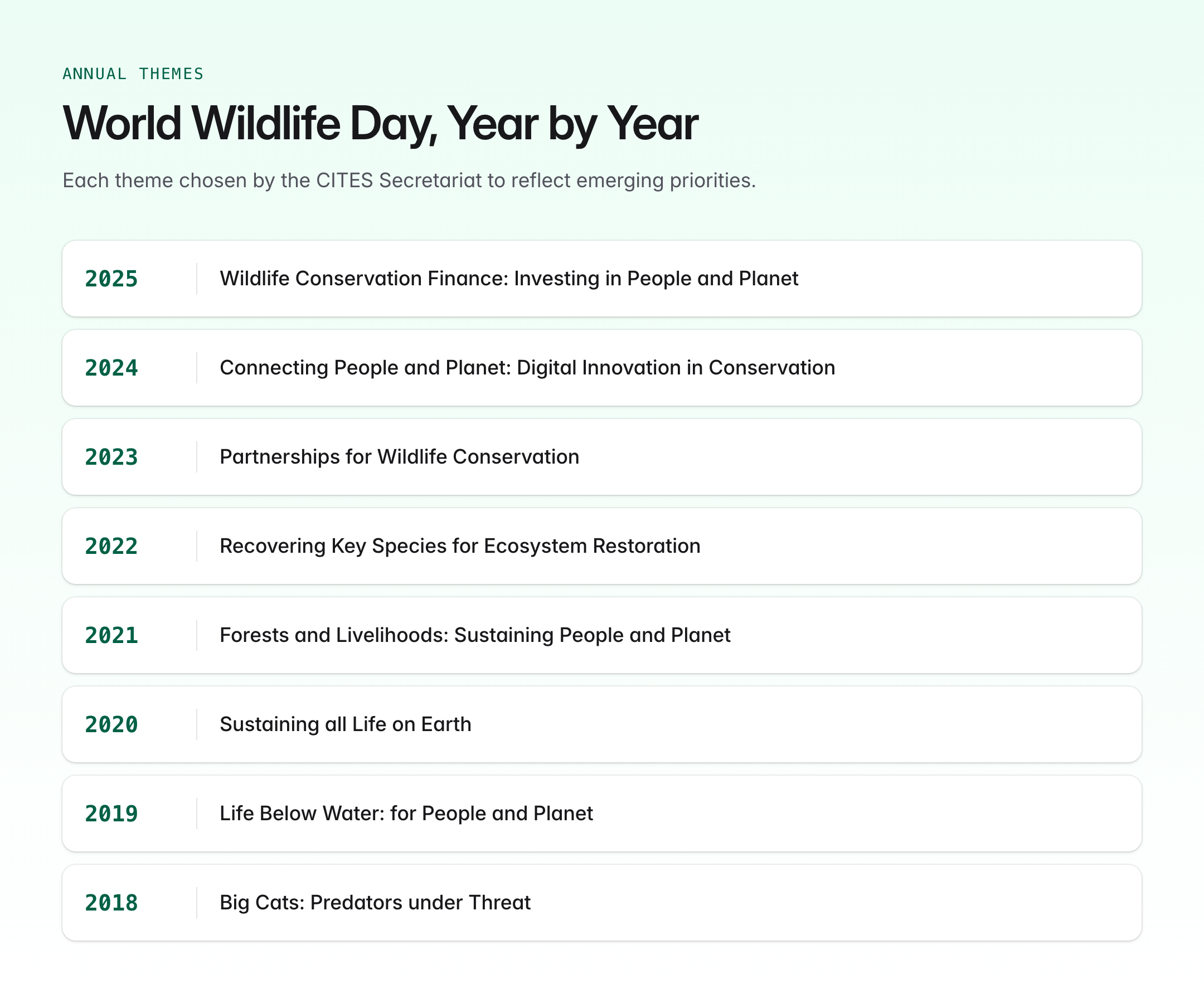Select 'Connecting People and Planet: Digital Innovation' theme
The image size is (1204, 1003).
[x=527, y=368]
